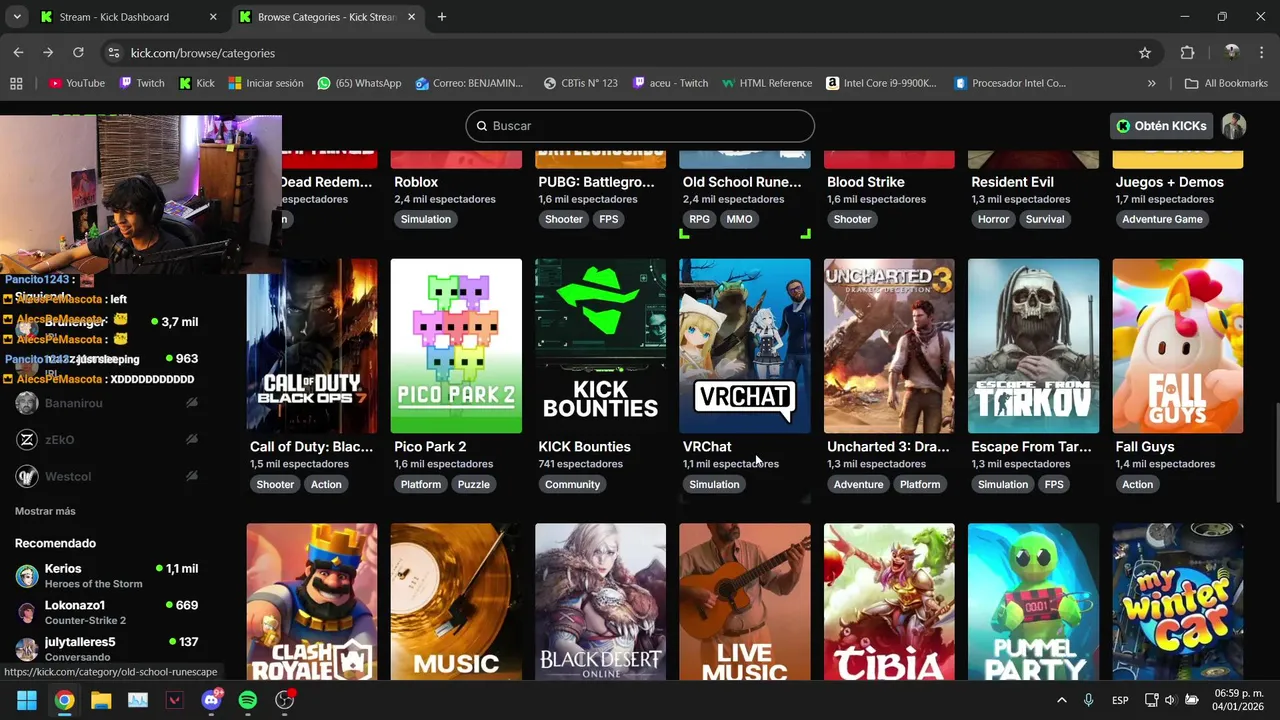Open the Uncharted 3 category cover
The image size is (1280, 720).
pos(889,346)
